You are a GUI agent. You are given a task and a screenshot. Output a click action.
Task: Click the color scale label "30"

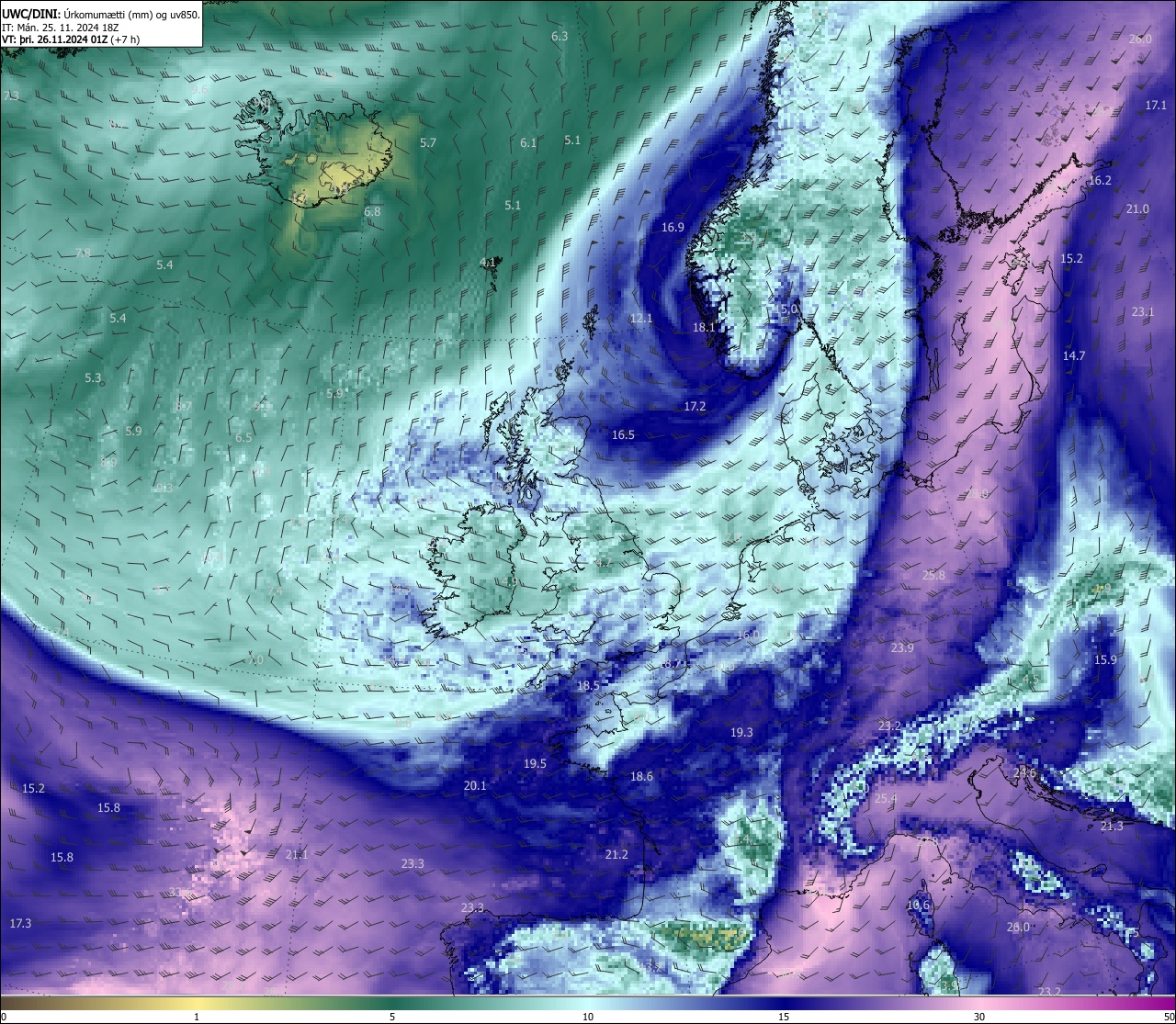tap(979, 1017)
